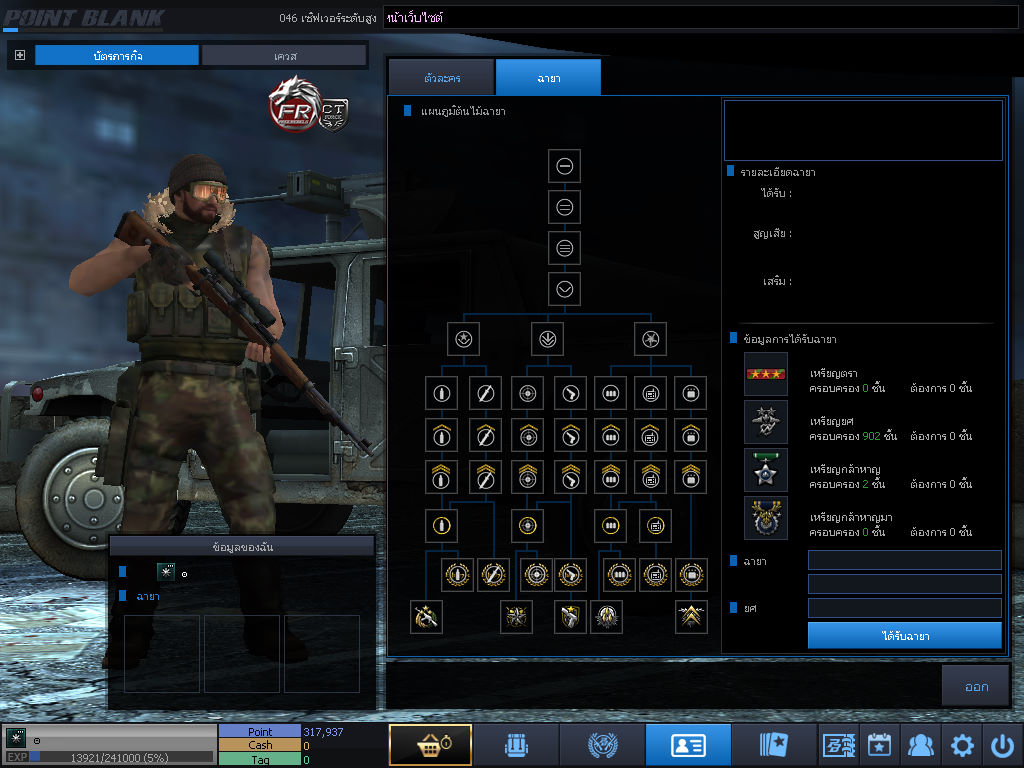
Task: Select the two-line circle title node
Action: pos(564,207)
